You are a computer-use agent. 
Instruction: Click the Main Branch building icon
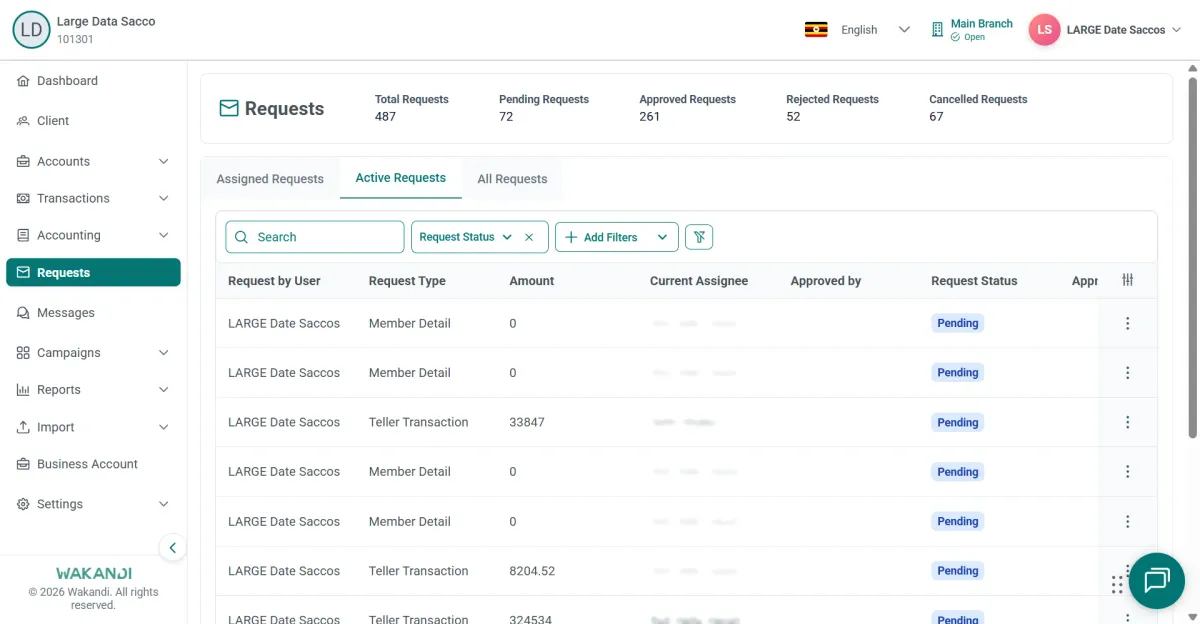(937, 30)
